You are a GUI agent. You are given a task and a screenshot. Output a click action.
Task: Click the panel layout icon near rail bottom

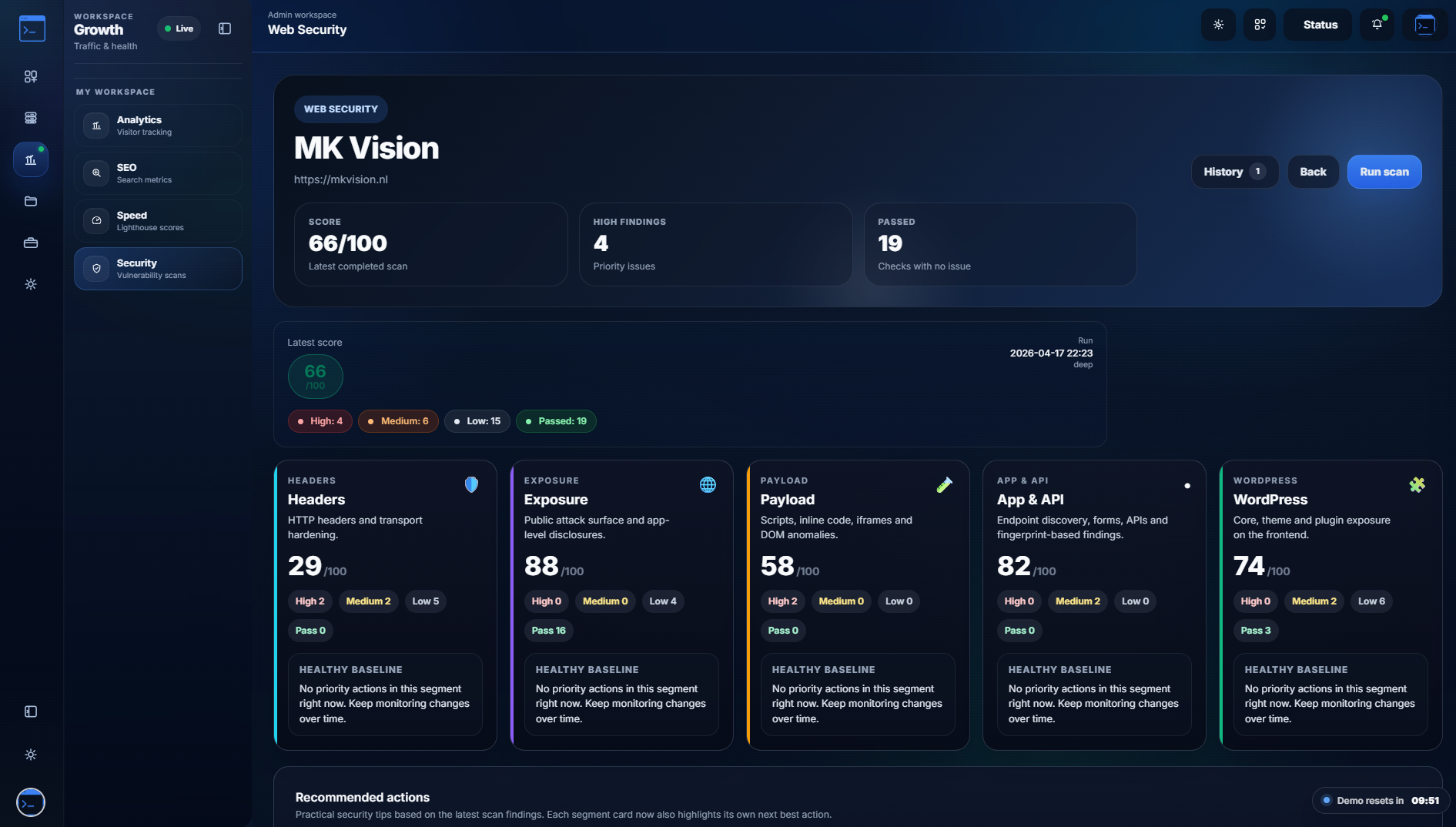[31, 711]
